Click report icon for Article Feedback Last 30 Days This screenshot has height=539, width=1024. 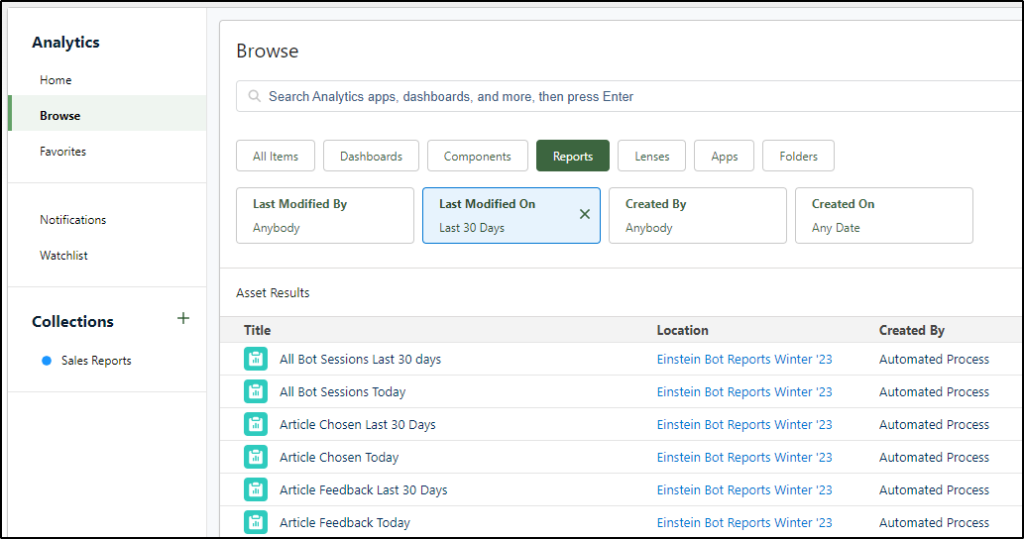tap(256, 490)
